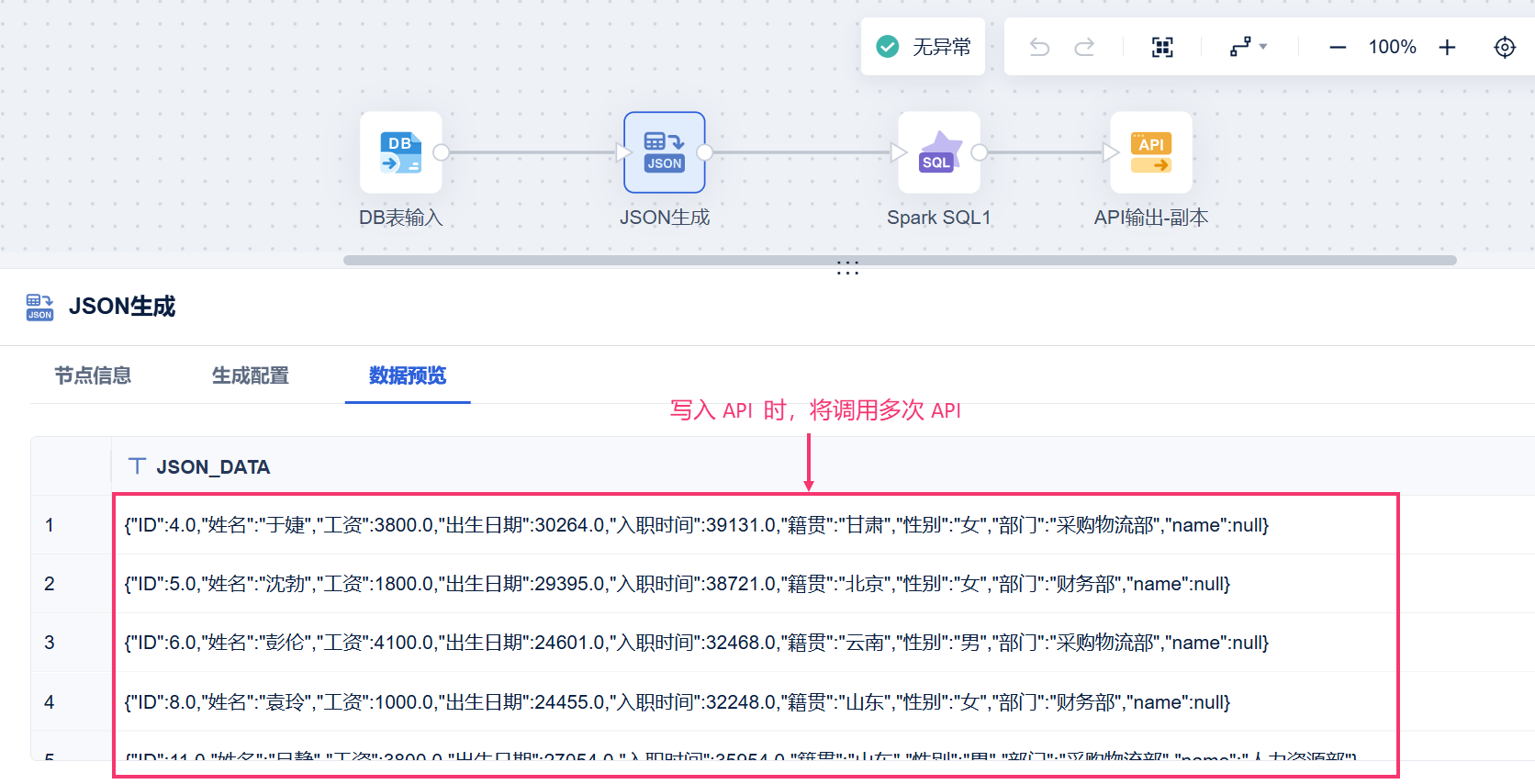Switch to the 节点信息 tab
The width and height of the screenshot is (1535, 784).
click(x=93, y=375)
